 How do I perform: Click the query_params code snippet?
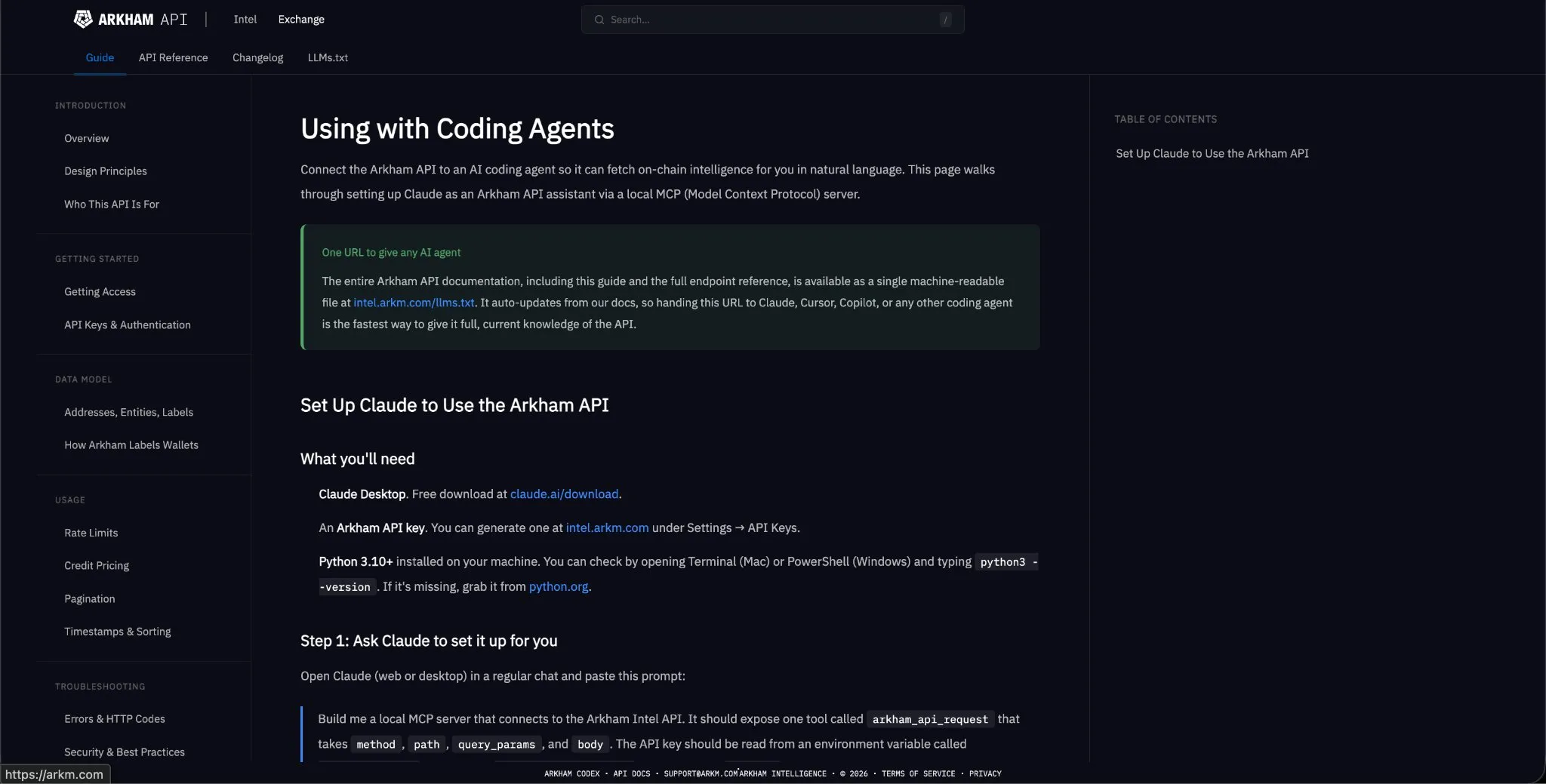[x=497, y=745]
